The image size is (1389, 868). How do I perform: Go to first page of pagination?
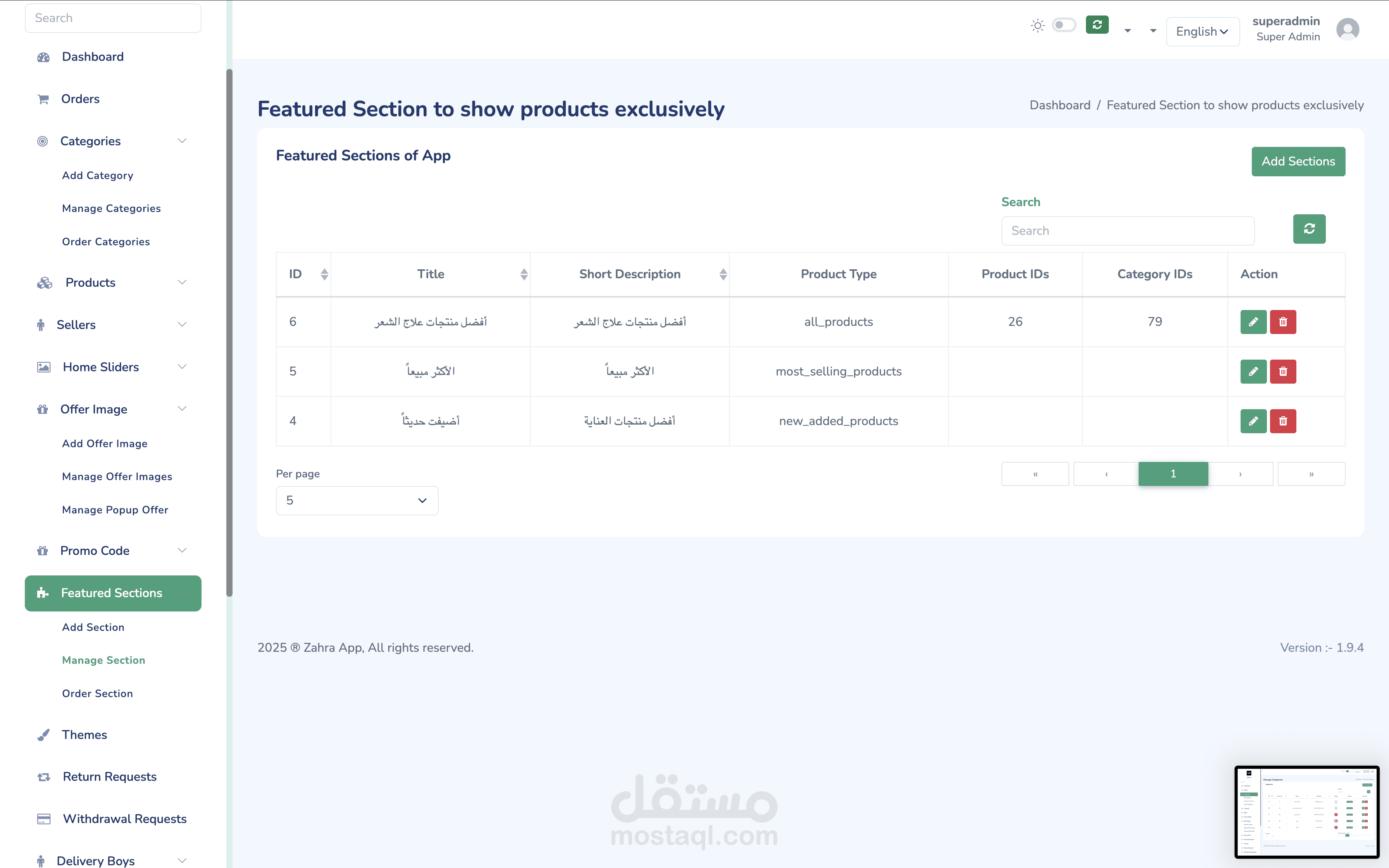click(x=1035, y=474)
